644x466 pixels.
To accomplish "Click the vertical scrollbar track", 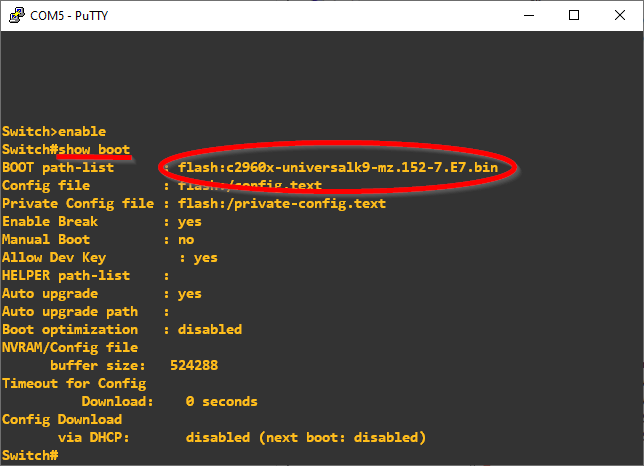I will pyautogui.click(x=634, y=250).
